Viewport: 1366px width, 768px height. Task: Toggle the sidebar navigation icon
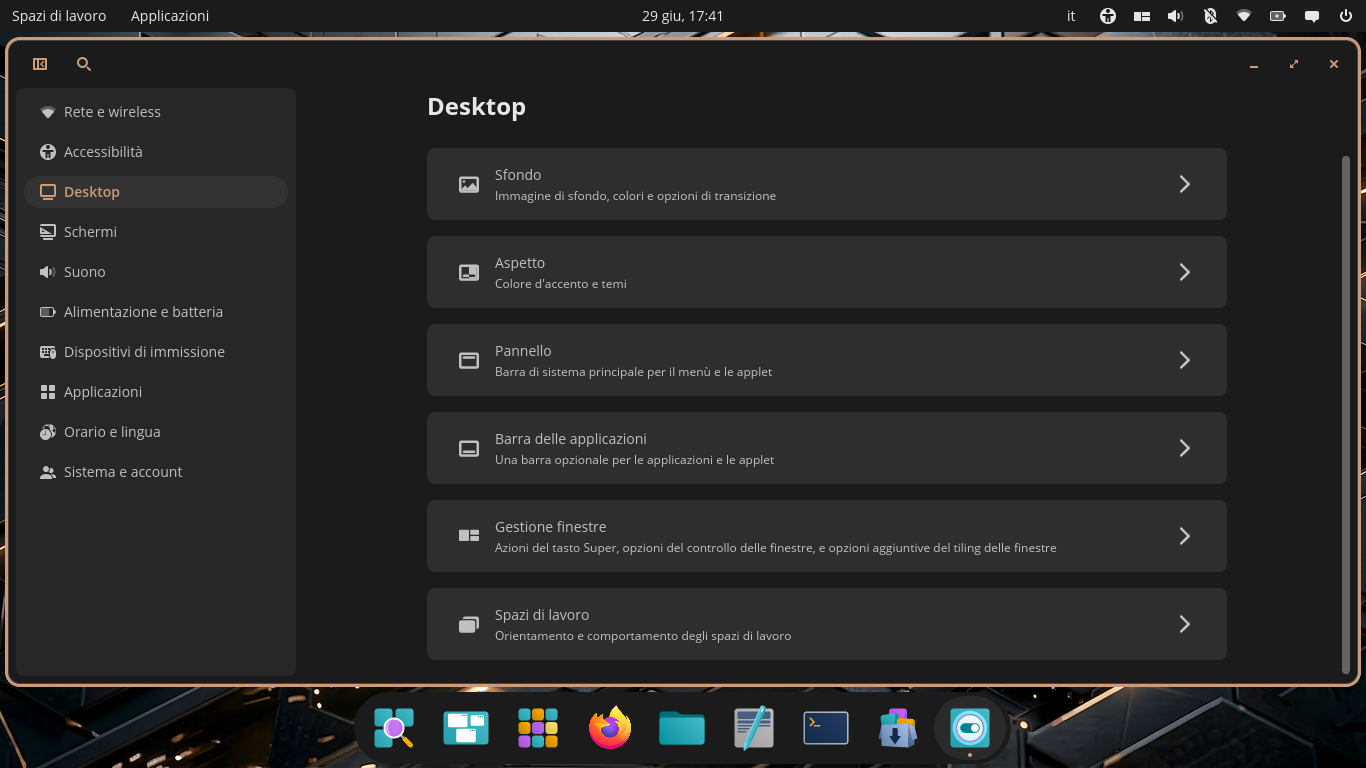(x=40, y=64)
